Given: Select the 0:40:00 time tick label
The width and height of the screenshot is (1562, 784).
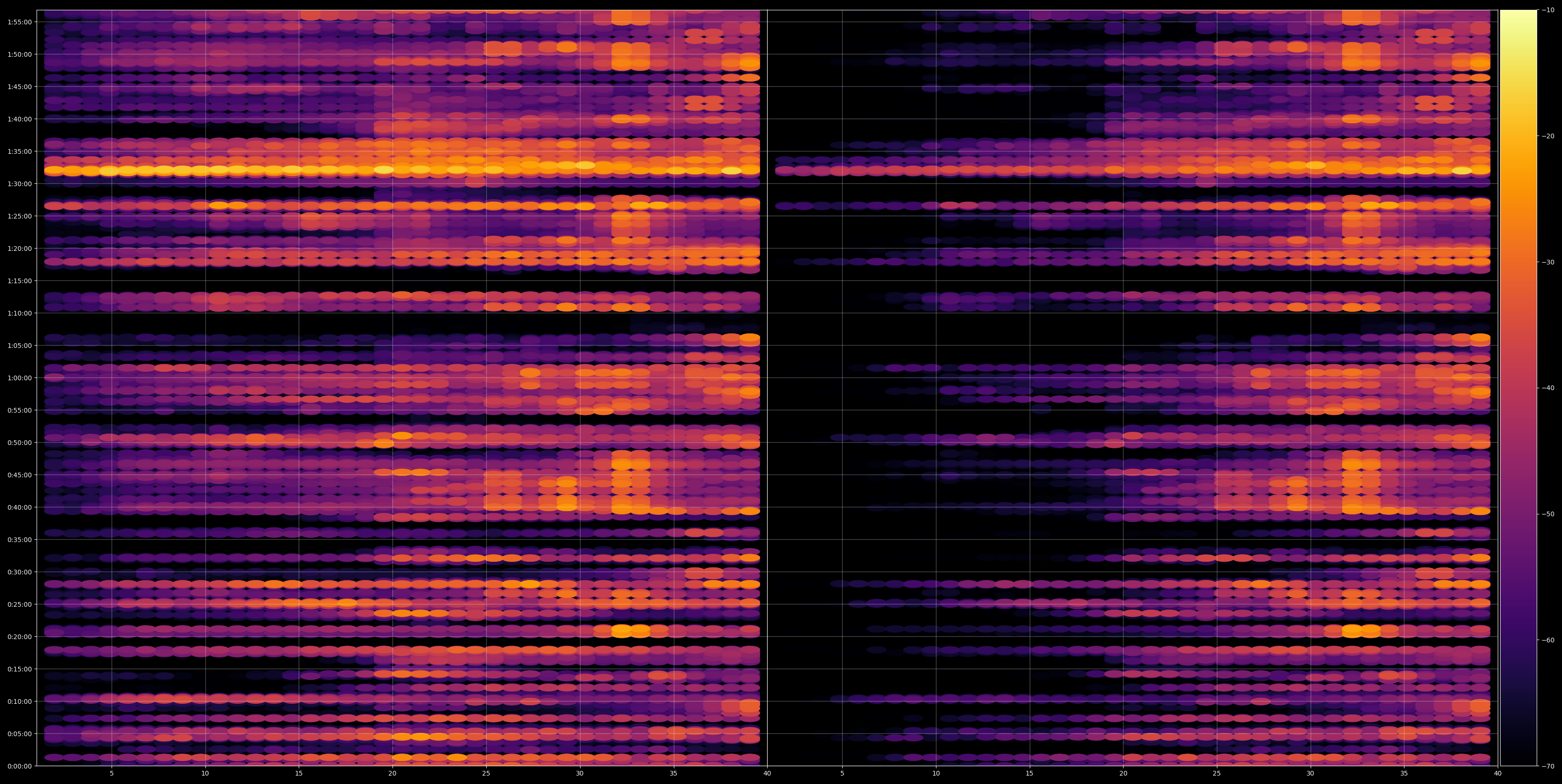Looking at the screenshot, I should [x=19, y=507].
